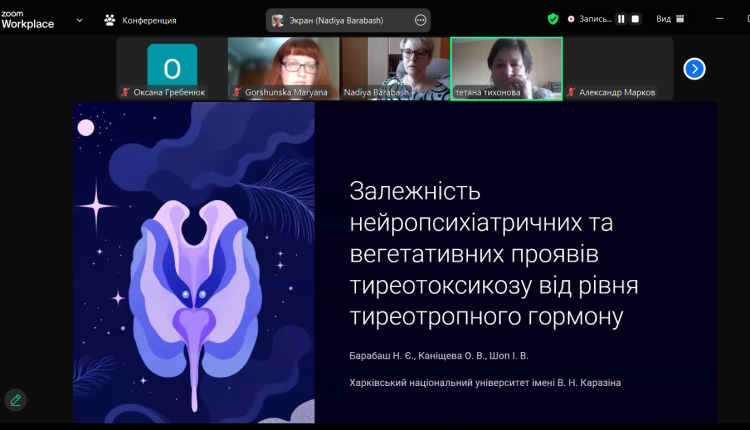Click muted mic icon beside Александр Марков
This screenshot has width=750, height=430.
tap(572, 92)
